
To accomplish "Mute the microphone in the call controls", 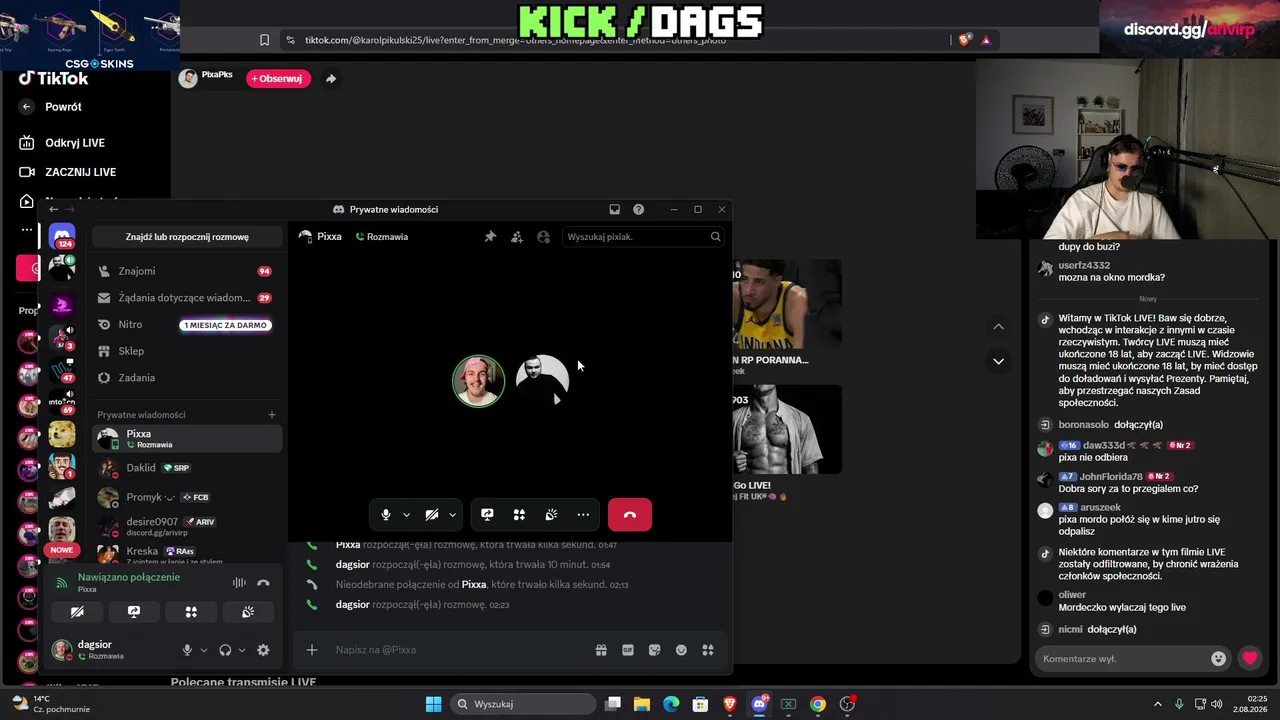I will tap(386, 515).
